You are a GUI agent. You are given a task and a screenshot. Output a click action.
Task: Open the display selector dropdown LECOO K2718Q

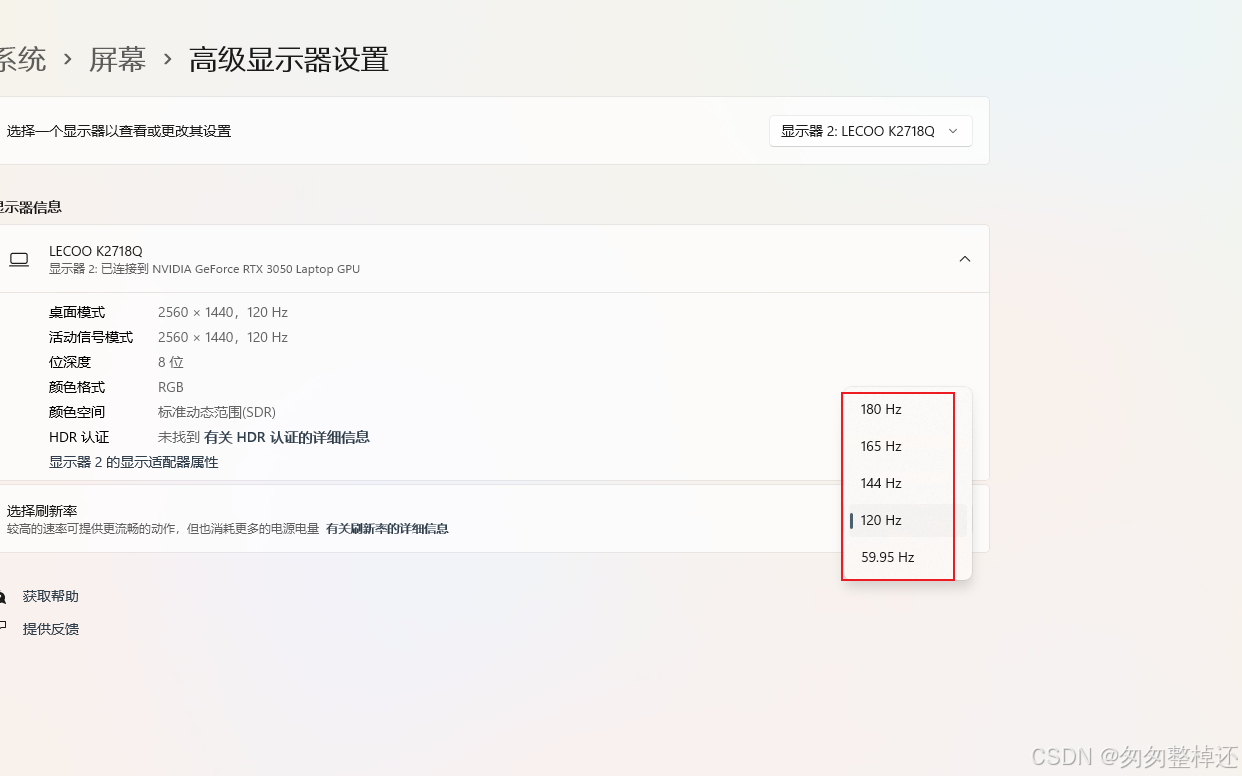tap(871, 131)
